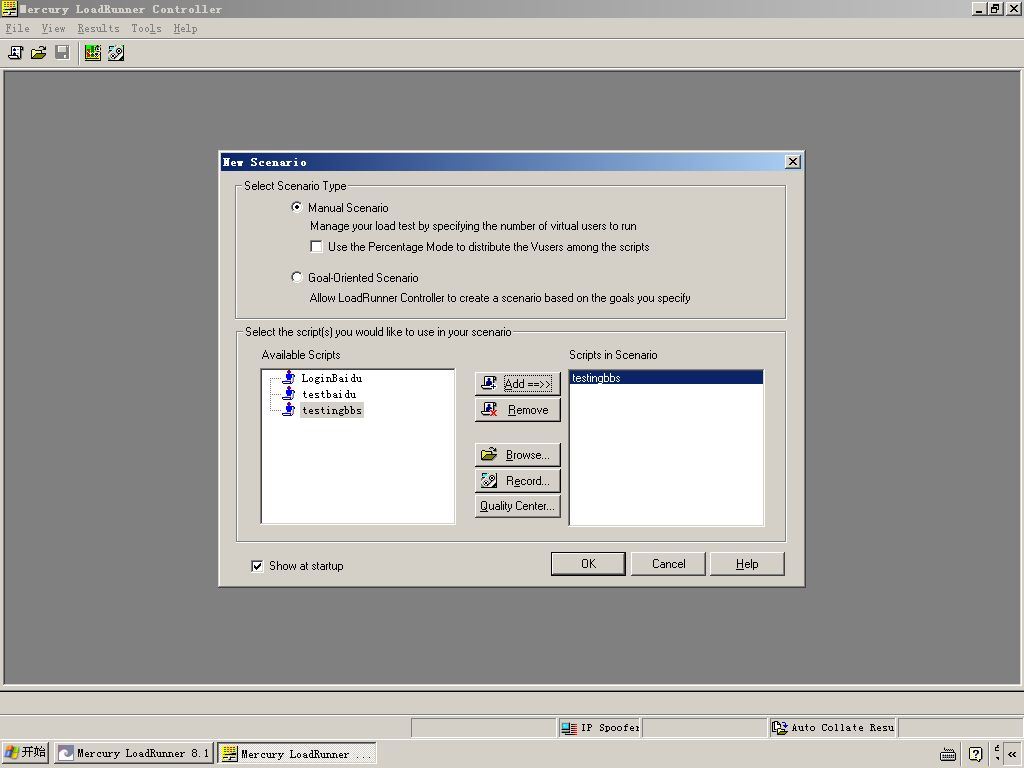1024x768 pixels.
Task: Select the Goal-Oriented Scenario radio button
Action: tap(296, 277)
